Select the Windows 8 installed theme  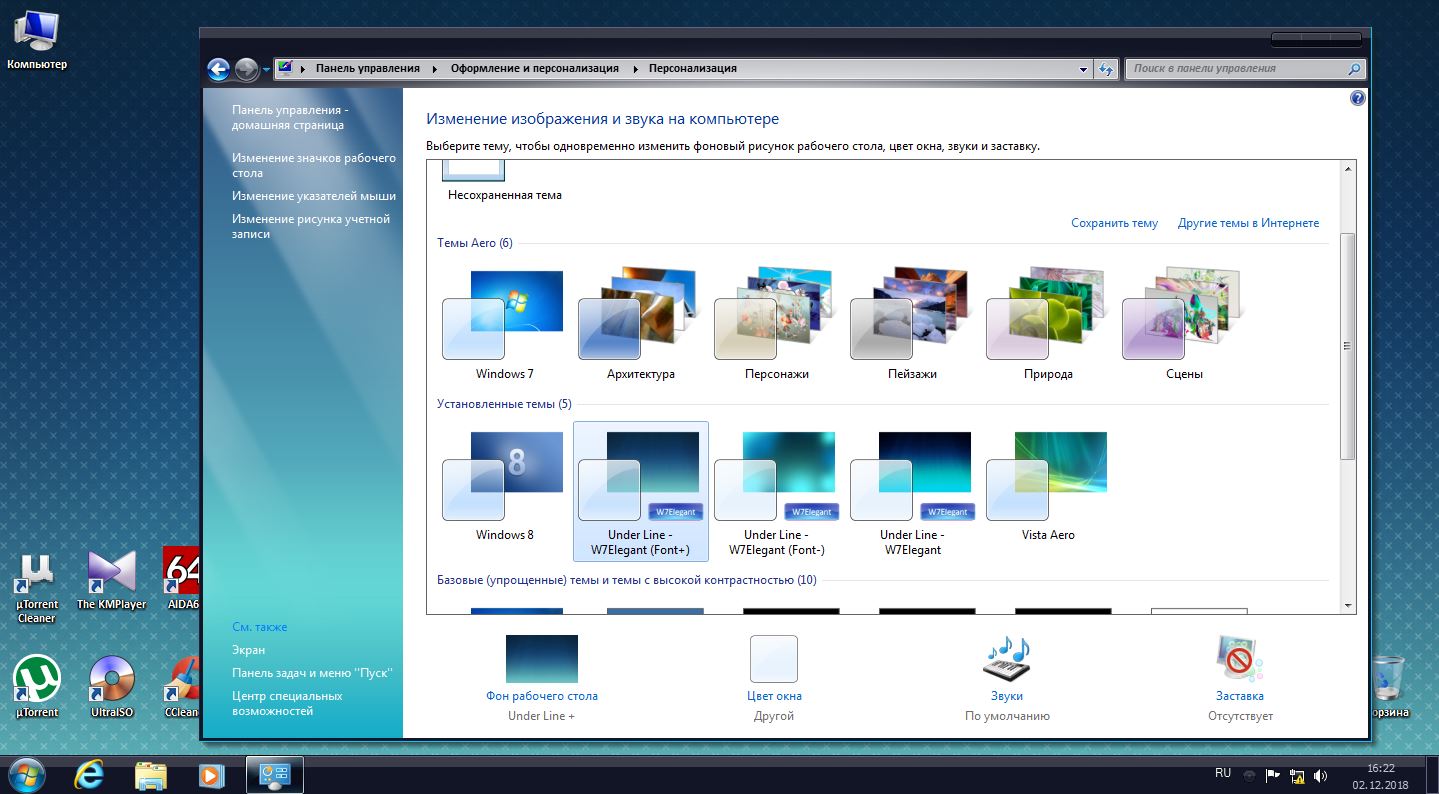pos(504,488)
